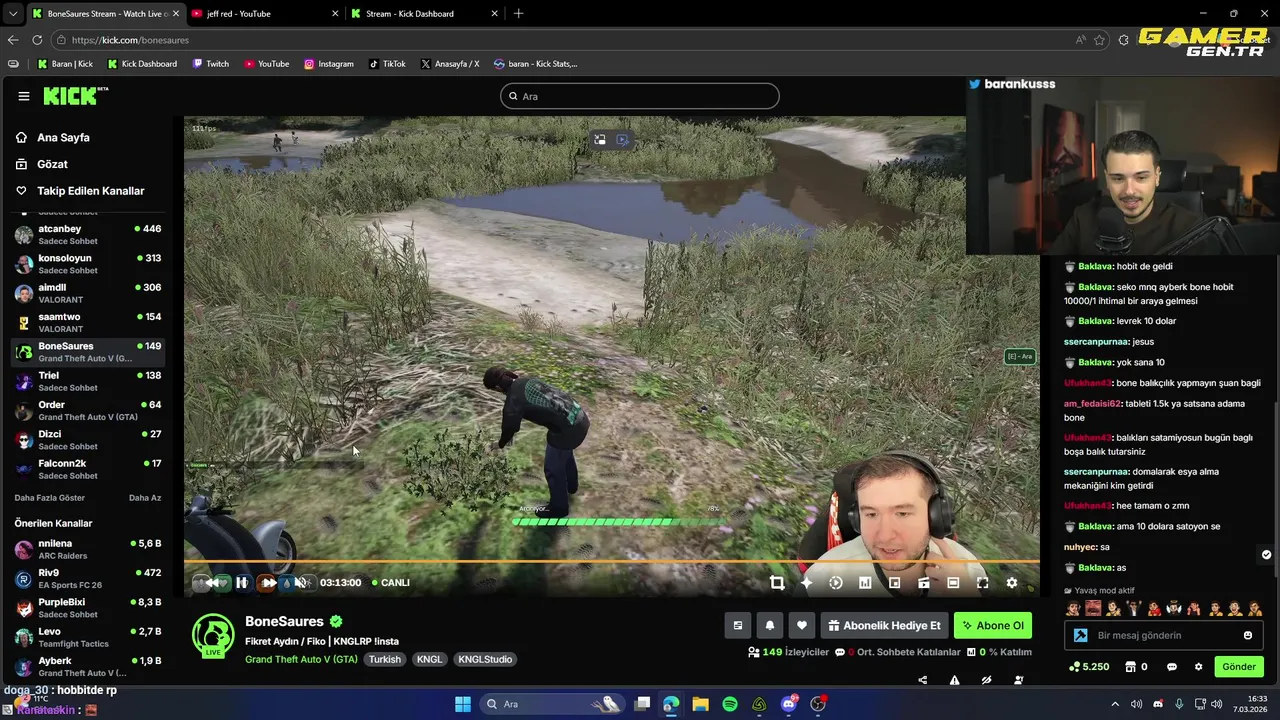Image resolution: width=1280 pixels, height=720 pixels.
Task: Open recommended channel nnilena
Action: [x=88, y=549]
